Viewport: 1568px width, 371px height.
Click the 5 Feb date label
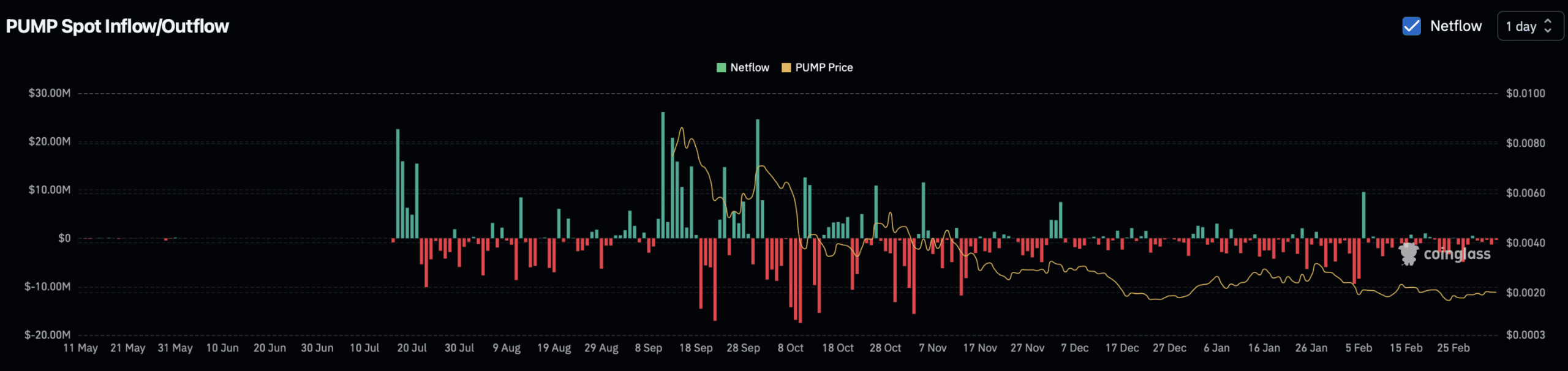pos(1359,348)
